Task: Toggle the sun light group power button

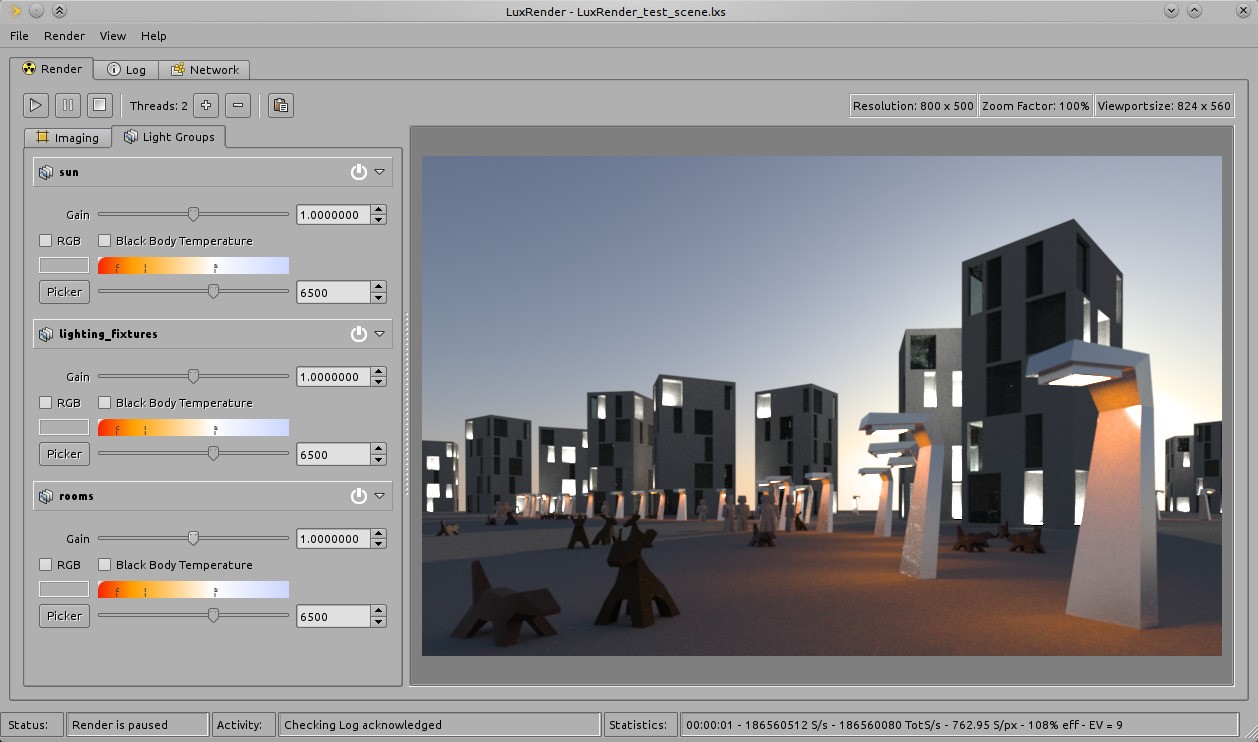Action: point(358,171)
